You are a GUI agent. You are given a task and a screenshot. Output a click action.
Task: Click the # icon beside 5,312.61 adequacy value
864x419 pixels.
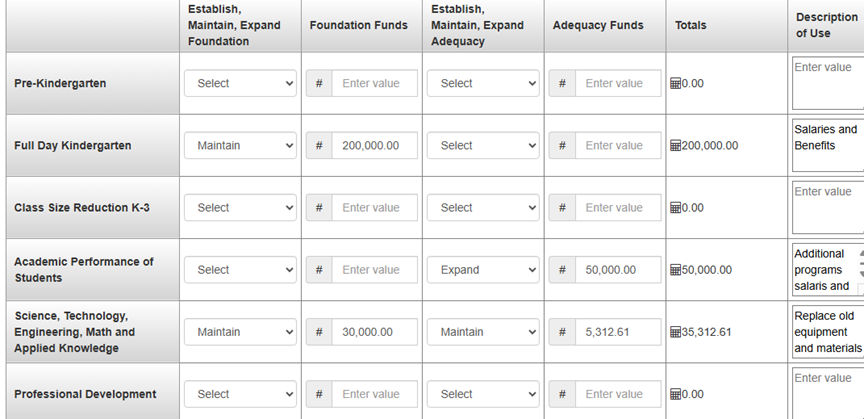point(562,332)
